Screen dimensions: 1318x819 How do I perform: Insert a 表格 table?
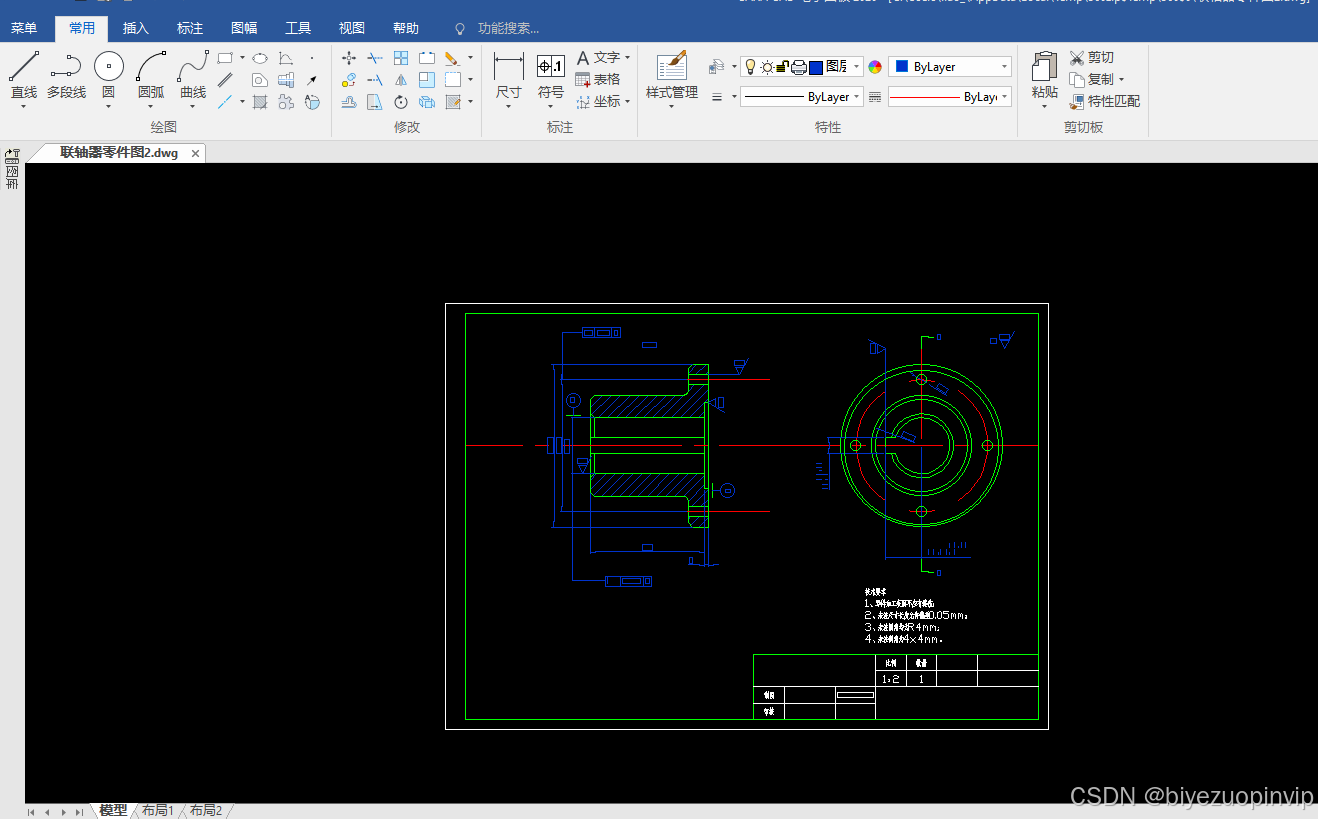click(x=598, y=79)
